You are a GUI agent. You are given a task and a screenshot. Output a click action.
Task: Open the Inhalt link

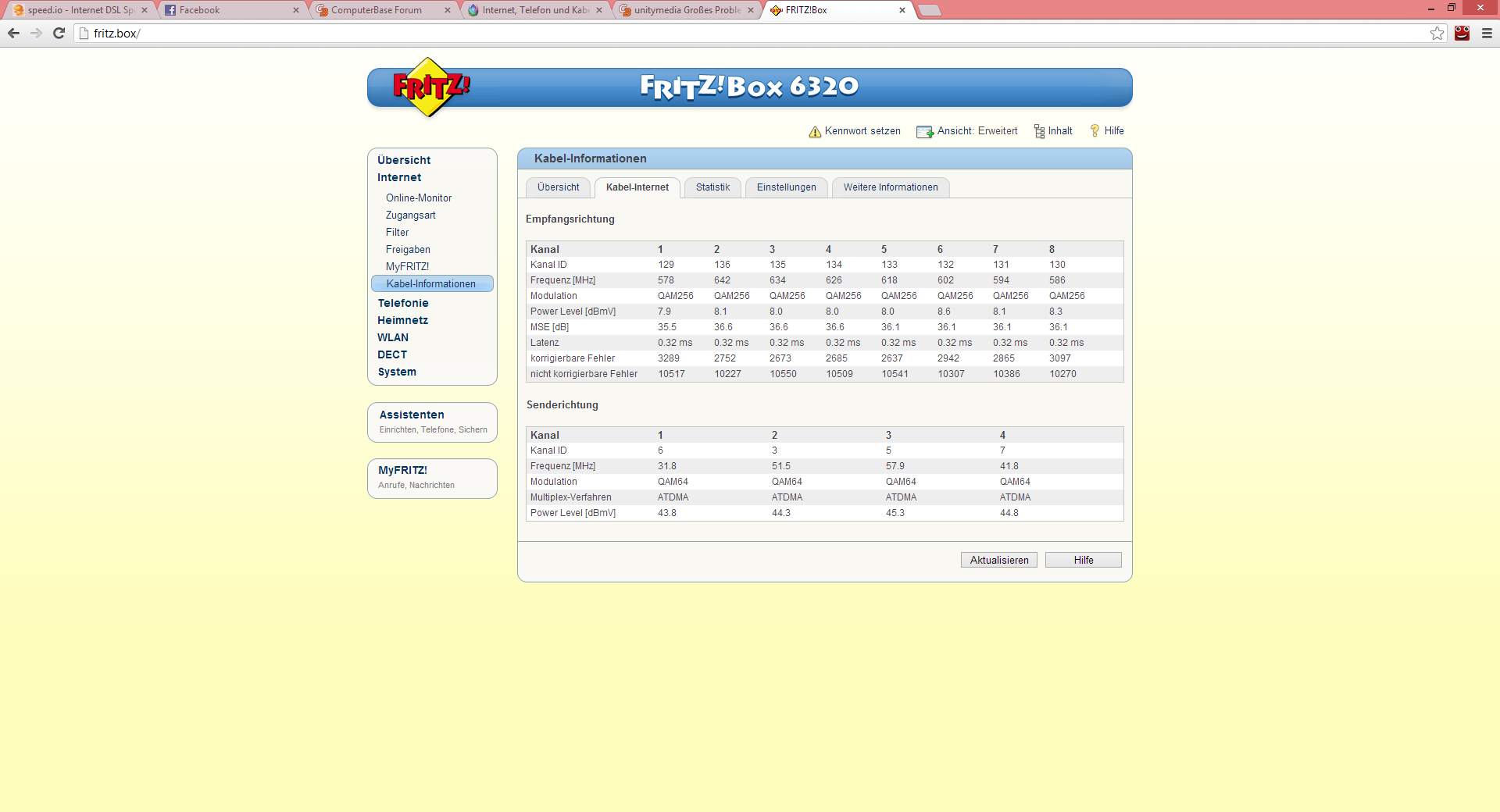(1060, 131)
